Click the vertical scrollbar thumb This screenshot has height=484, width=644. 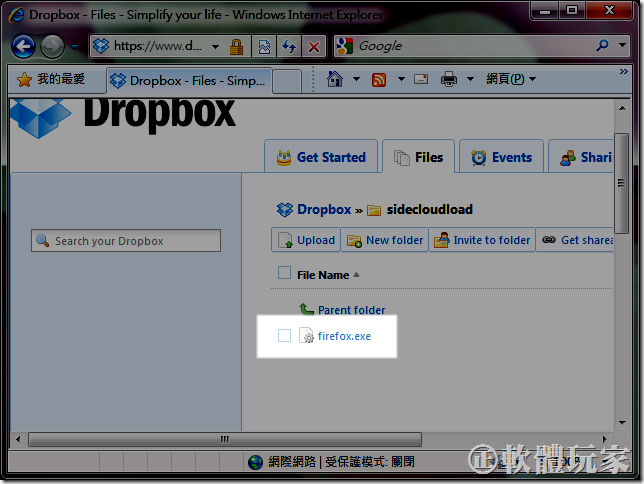tap(622, 183)
